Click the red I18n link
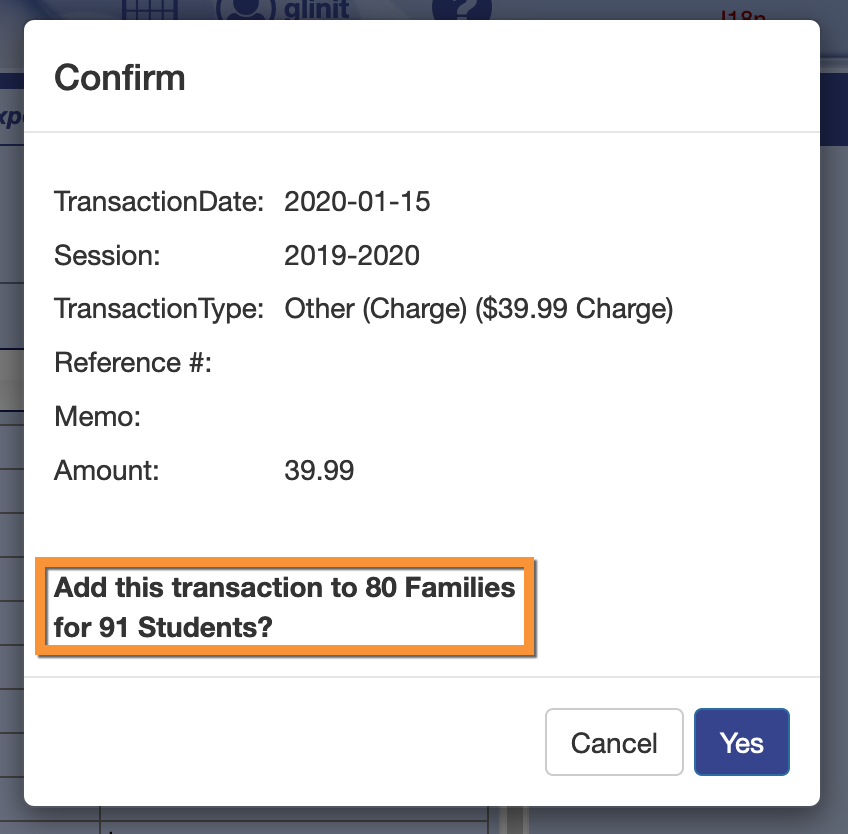The height and width of the screenshot is (834, 848). [x=742, y=15]
